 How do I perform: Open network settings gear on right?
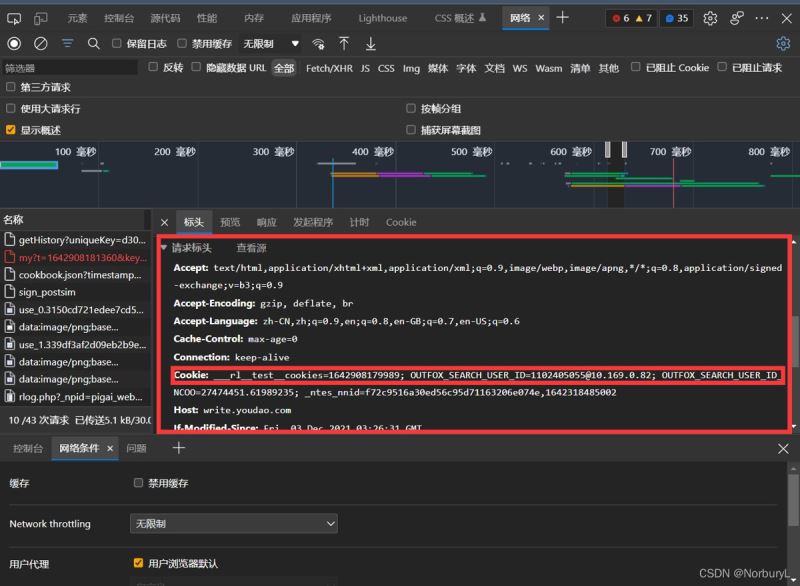[783, 43]
